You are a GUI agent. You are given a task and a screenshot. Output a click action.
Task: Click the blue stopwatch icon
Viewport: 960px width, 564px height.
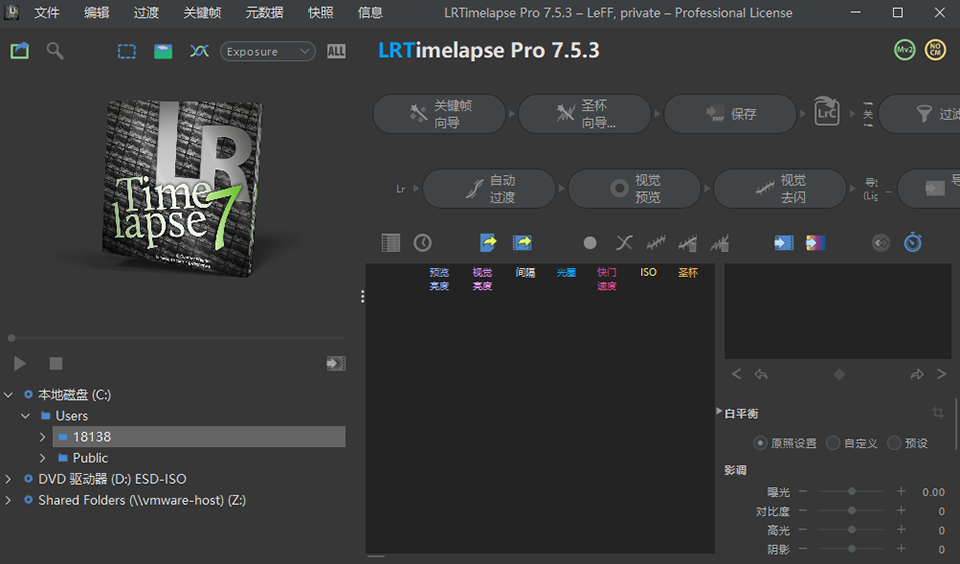(x=912, y=243)
